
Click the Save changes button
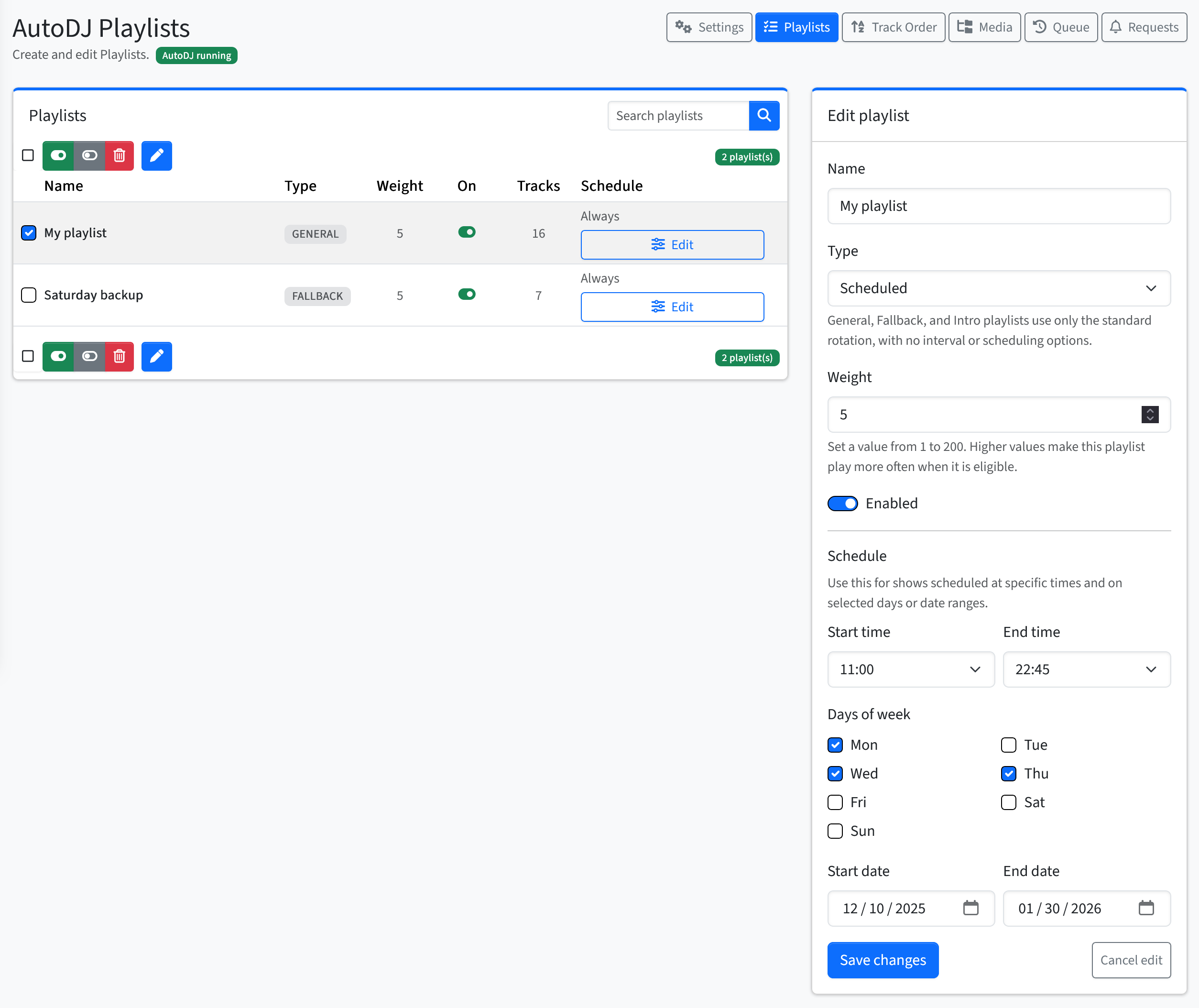click(883, 960)
